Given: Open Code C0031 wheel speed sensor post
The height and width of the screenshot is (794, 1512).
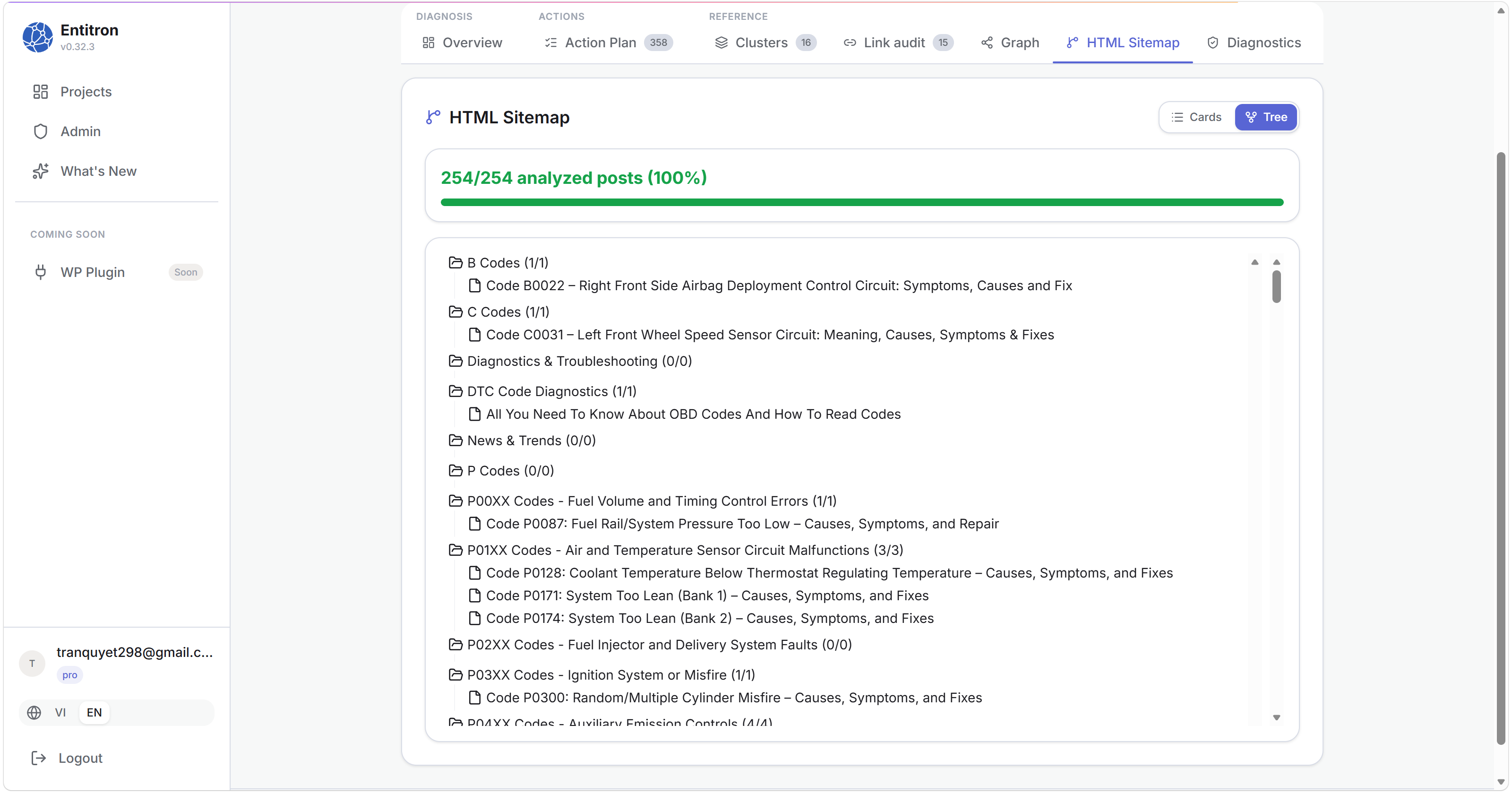Looking at the screenshot, I should click(x=770, y=335).
